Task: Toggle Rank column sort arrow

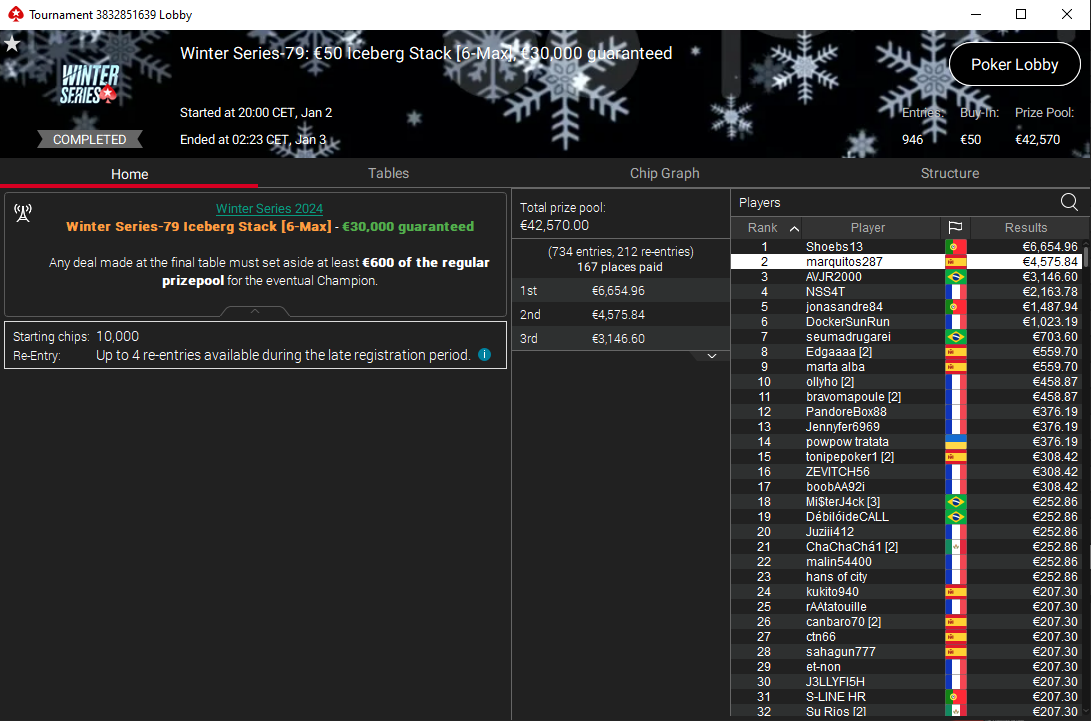Action: click(794, 228)
